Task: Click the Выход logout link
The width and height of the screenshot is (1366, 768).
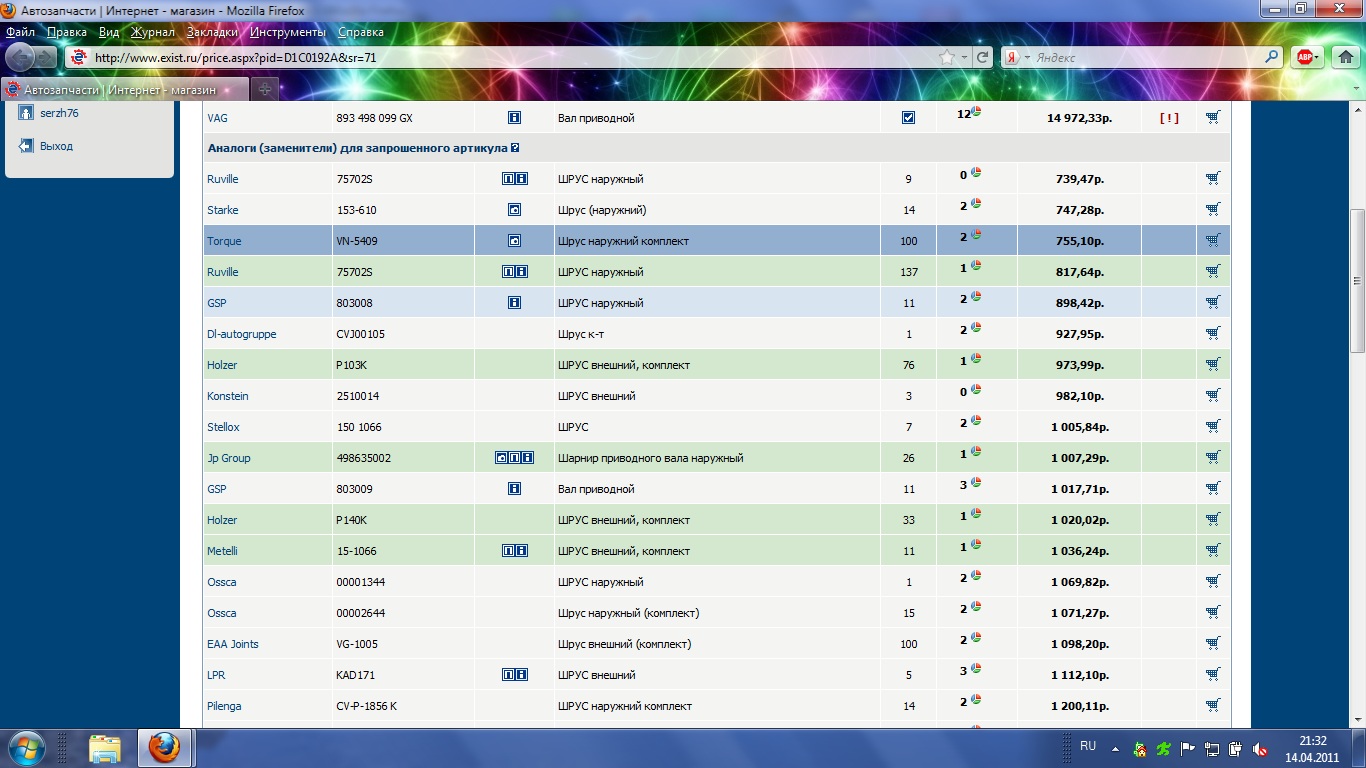Action: pos(56,146)
